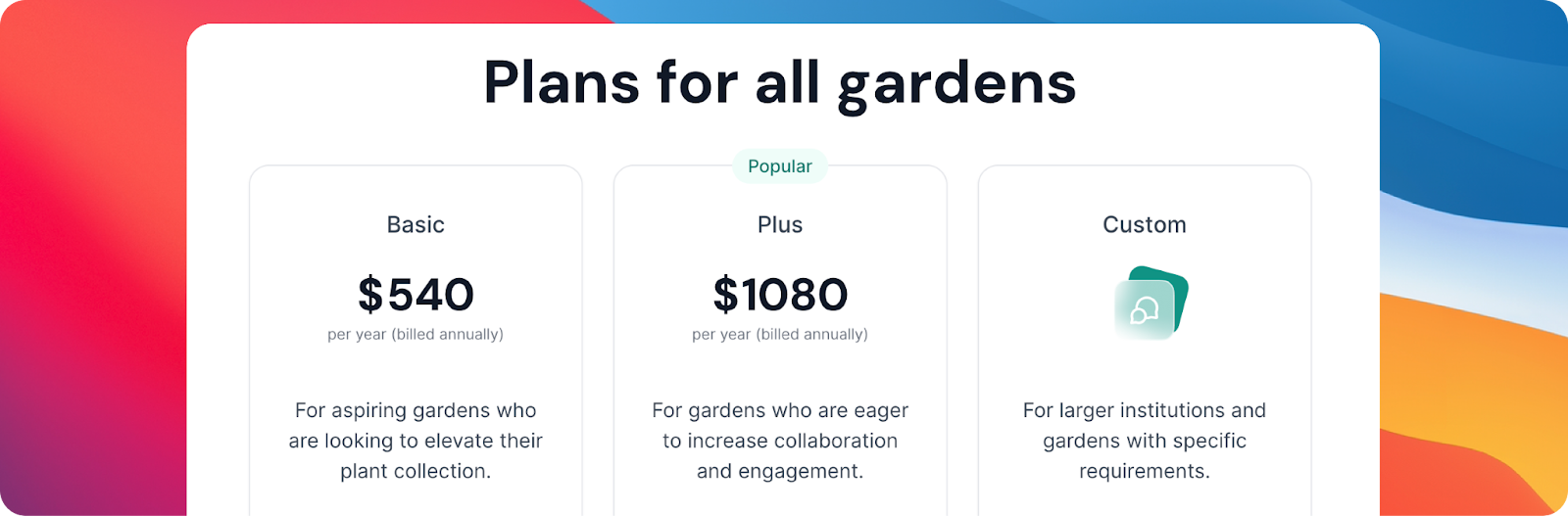The height and width of the screenshot is (516, 1568).
Task: Click the Basic plan description about aspiring gardens
Action: pyautogui.click(x=416, y=426)
